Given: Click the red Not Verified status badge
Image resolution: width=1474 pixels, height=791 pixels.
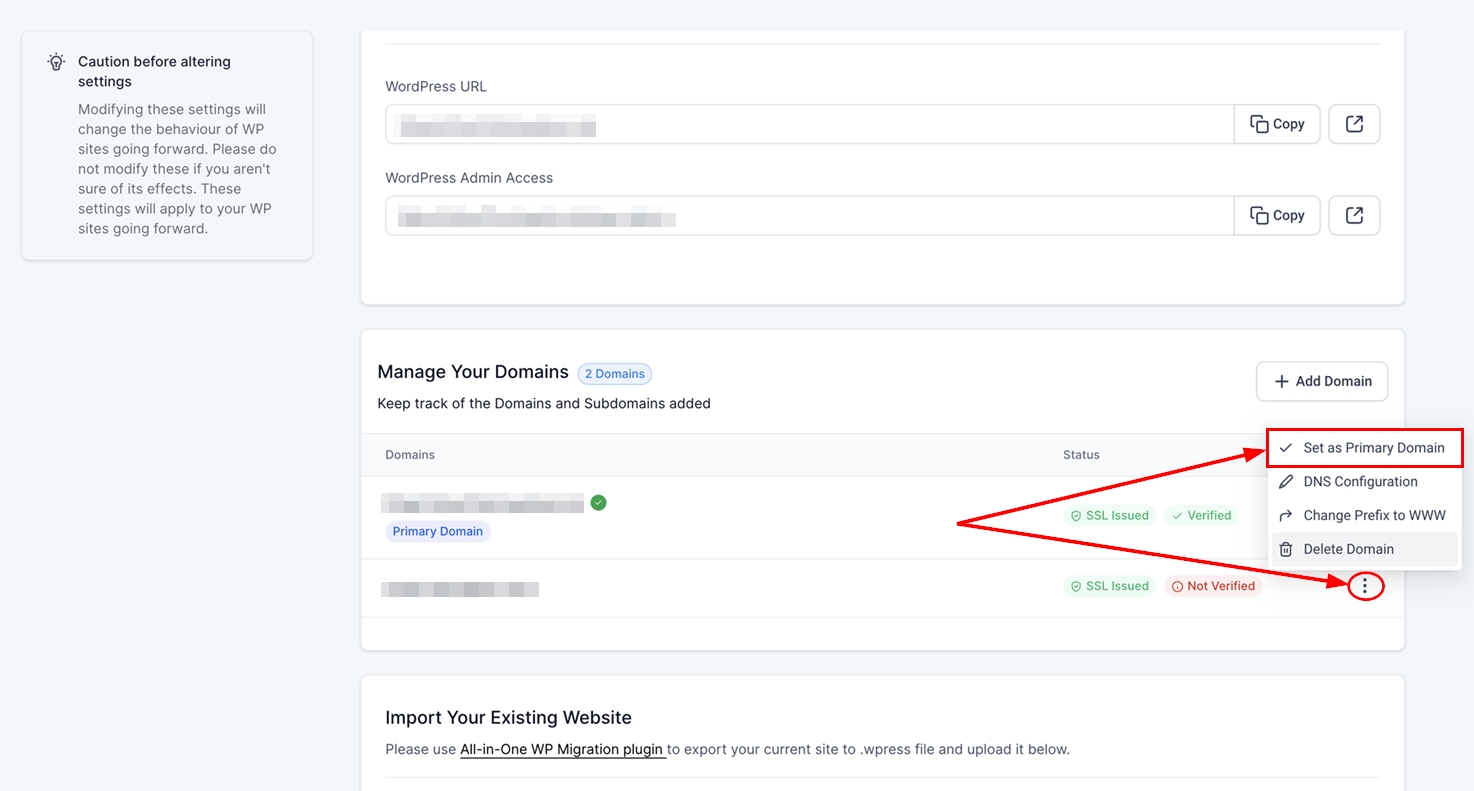Looking at the screenshot, I should pyautogui.click(x=1212, y=586).
